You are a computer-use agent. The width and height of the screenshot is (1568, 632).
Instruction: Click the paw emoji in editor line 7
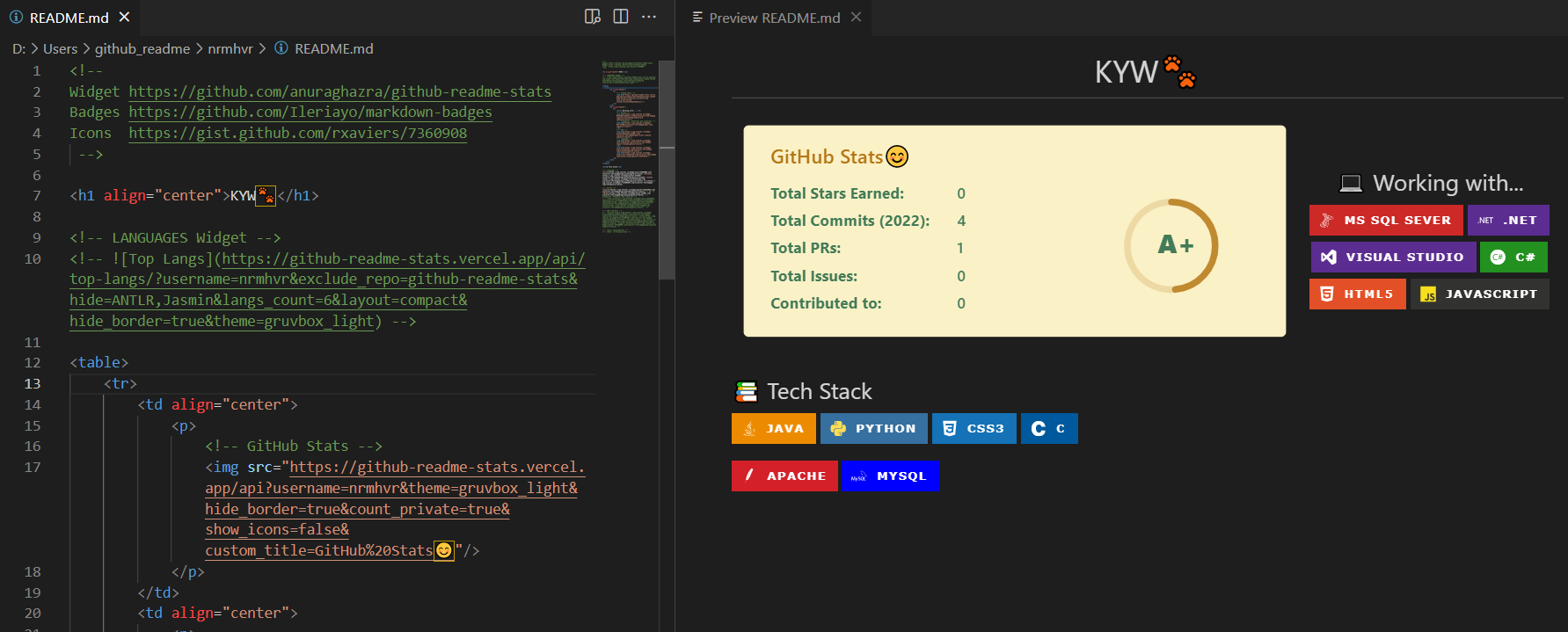click(x=265, y=195)
